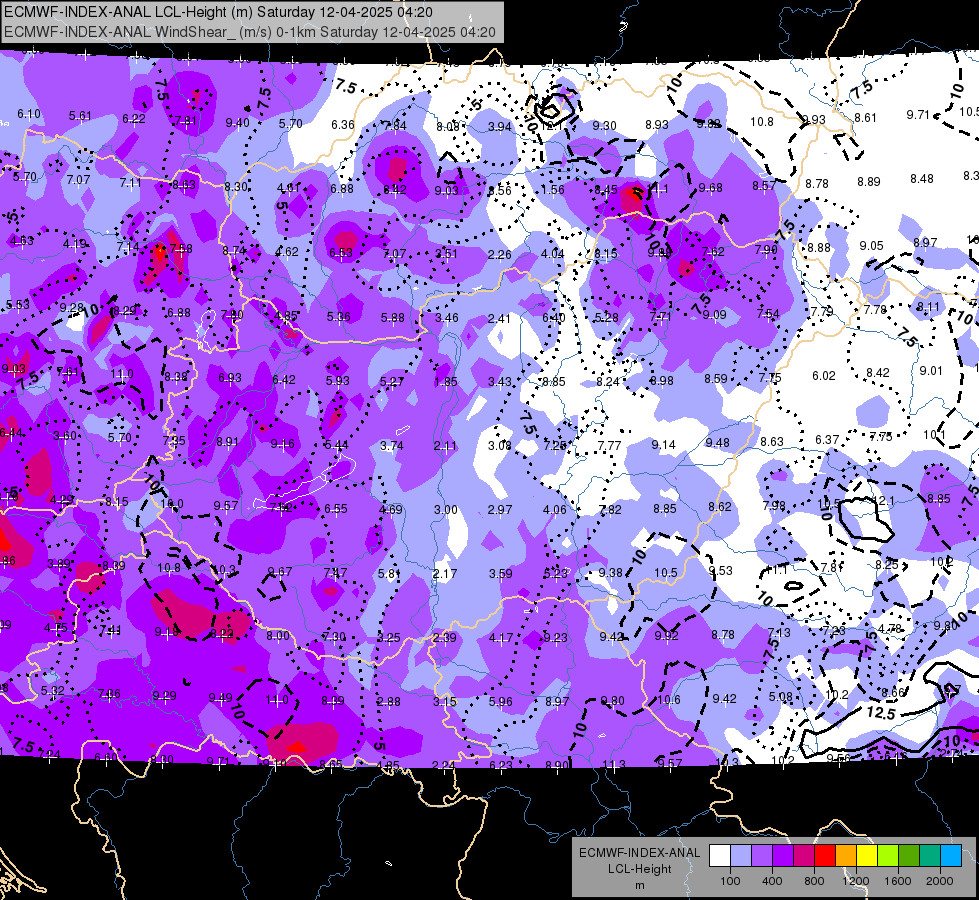
Task: Select the sky blue legend swatch
Action: pos(951,855)
